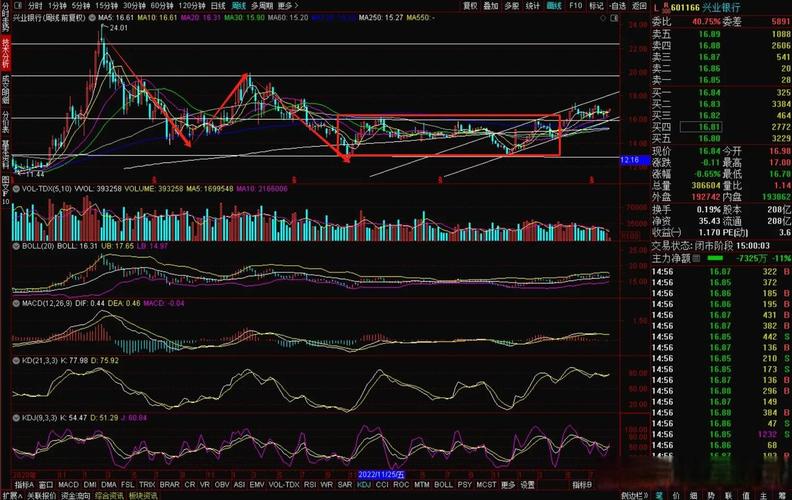Open the 设置 settings in indicator bar
The width and height of the screenshot is (792, 500).
[527, 484]
